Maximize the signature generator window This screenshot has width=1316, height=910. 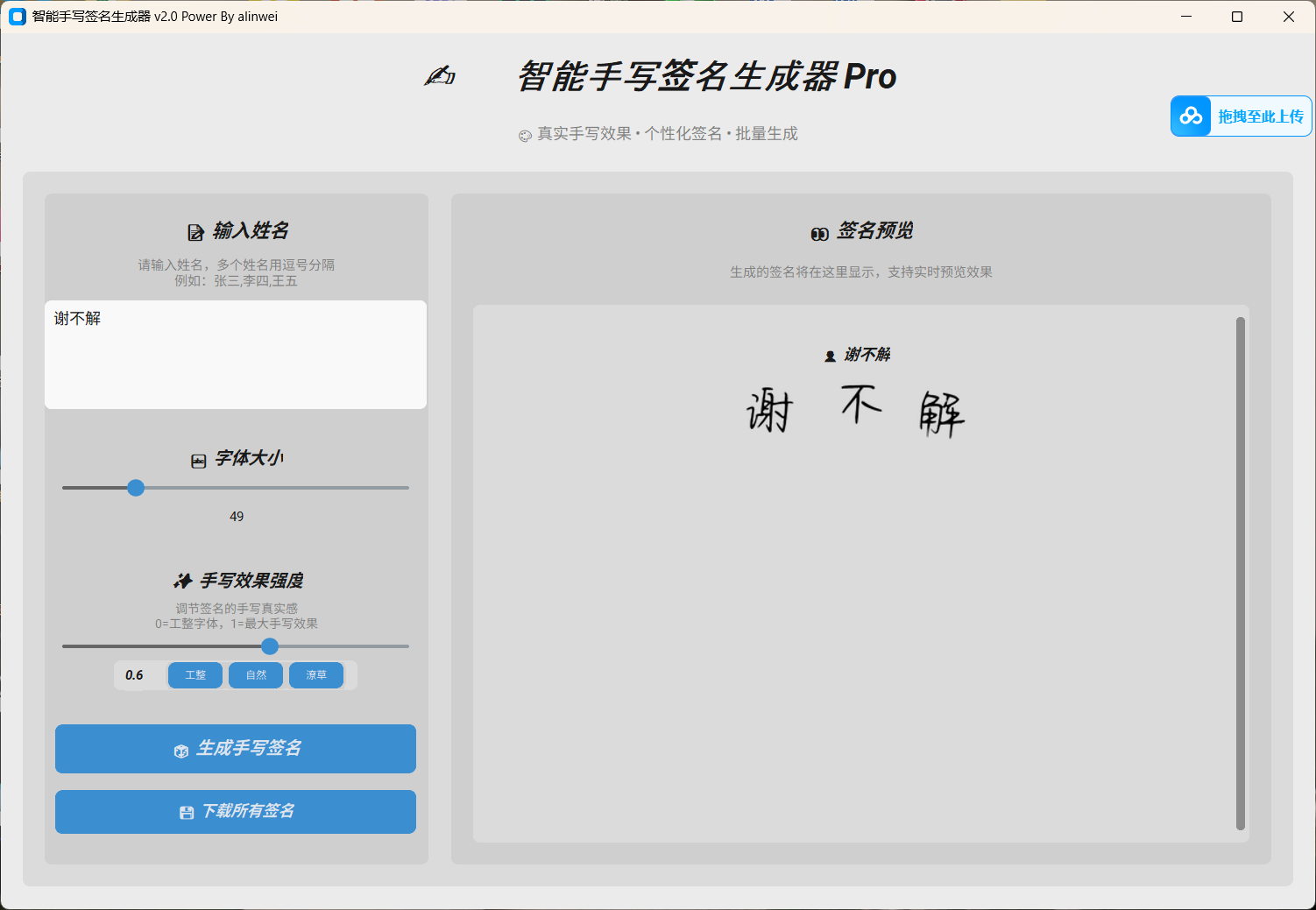point(1237,17)
